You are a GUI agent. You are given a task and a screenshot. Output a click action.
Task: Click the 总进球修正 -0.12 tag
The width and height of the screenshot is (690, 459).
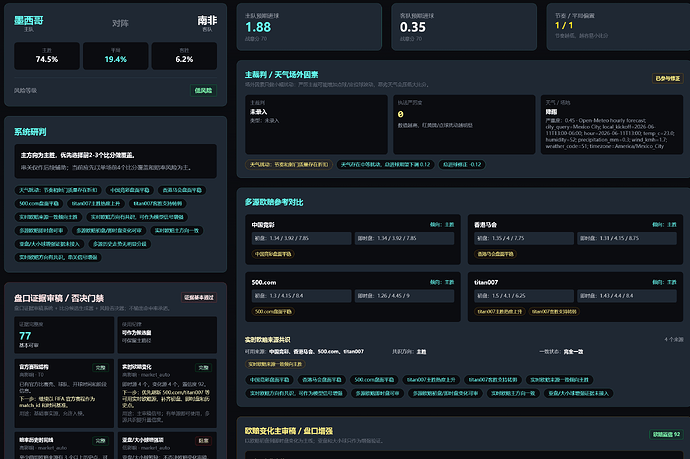click(462, 165)
